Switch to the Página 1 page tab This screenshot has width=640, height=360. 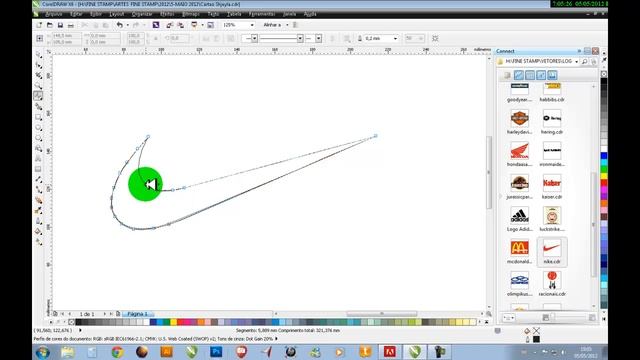(137, 314)
